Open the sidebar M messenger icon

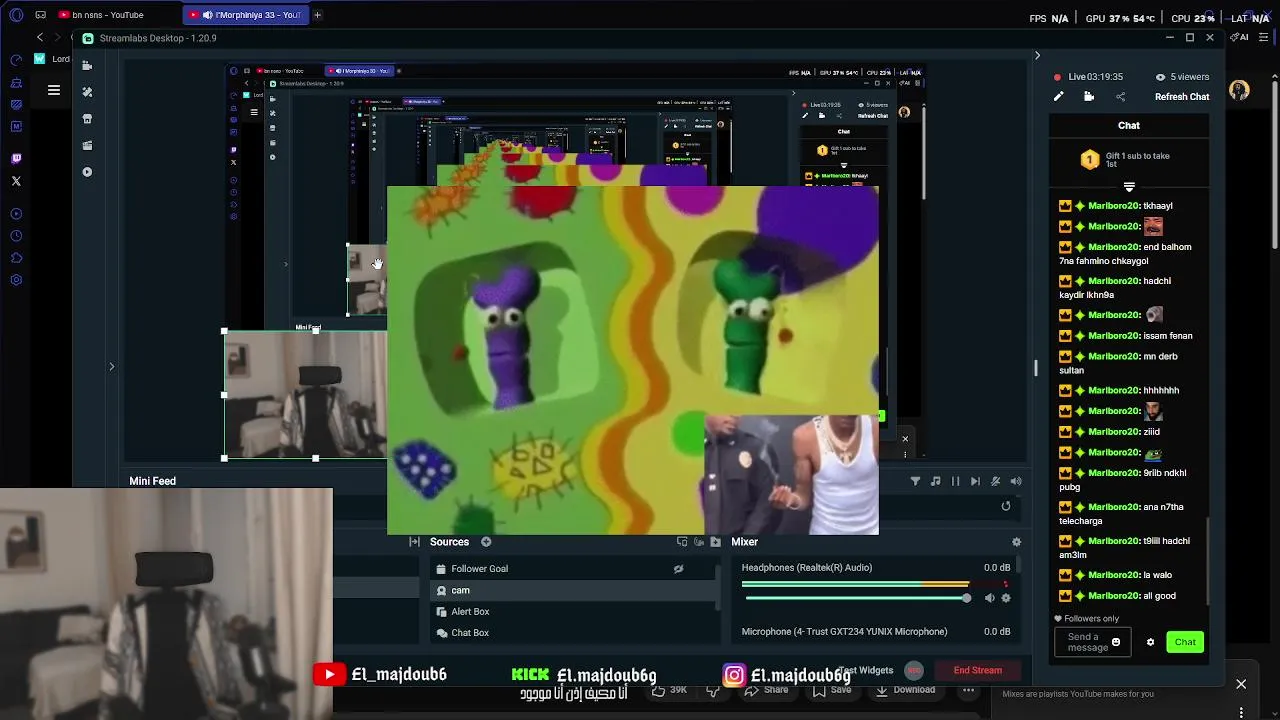(16, 126)
